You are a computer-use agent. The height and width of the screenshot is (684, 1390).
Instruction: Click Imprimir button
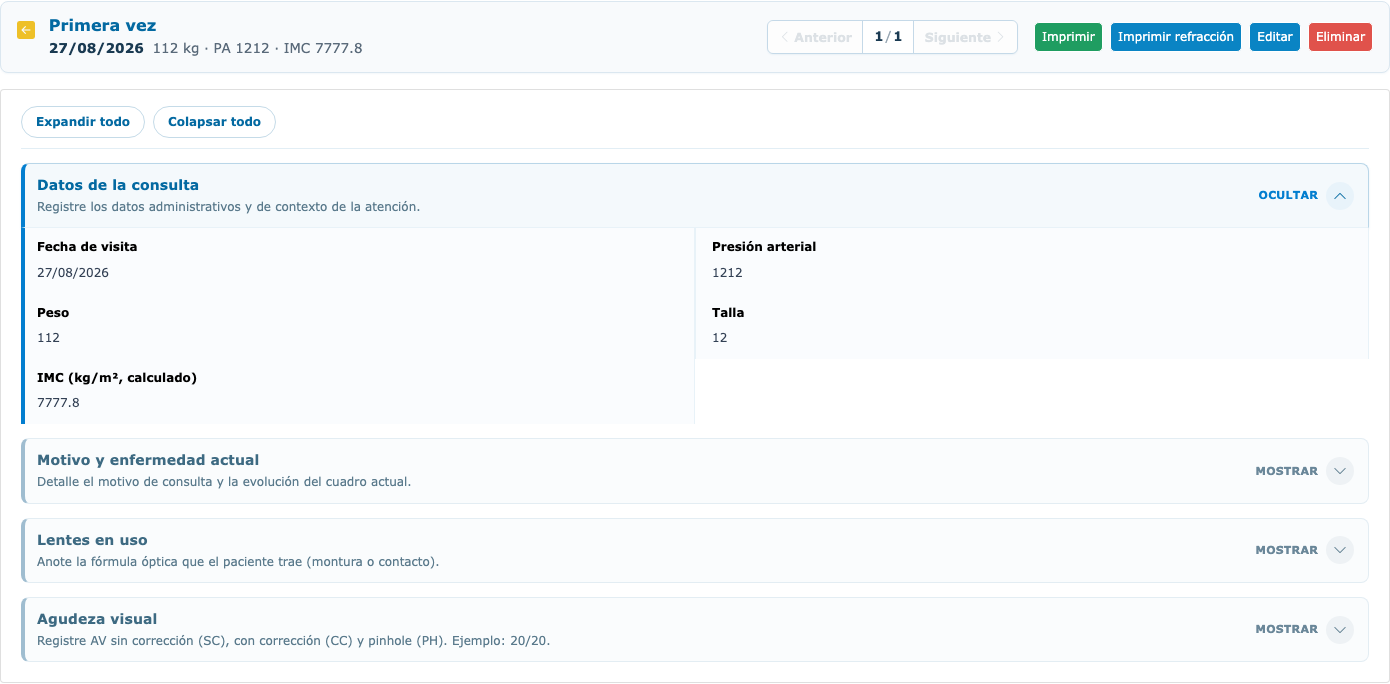click(1068, 37)
